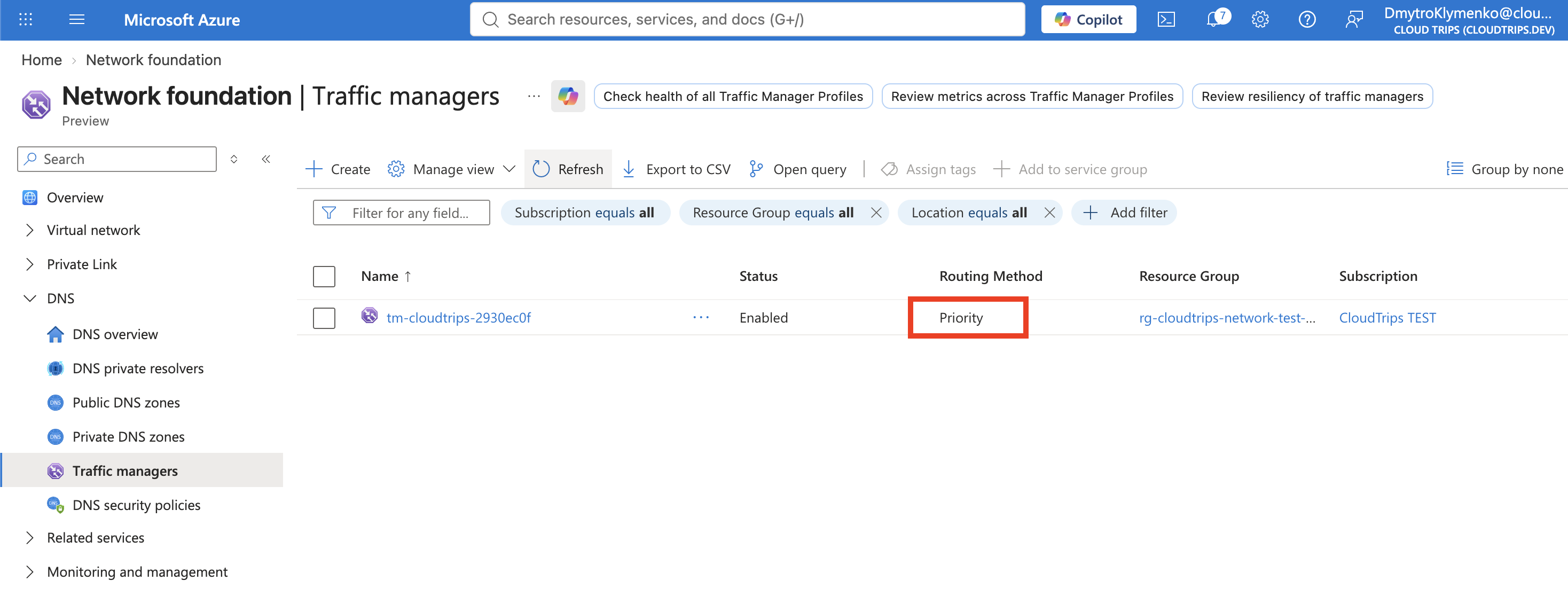Remove the Resource Group filter

(x=876, y=213)
